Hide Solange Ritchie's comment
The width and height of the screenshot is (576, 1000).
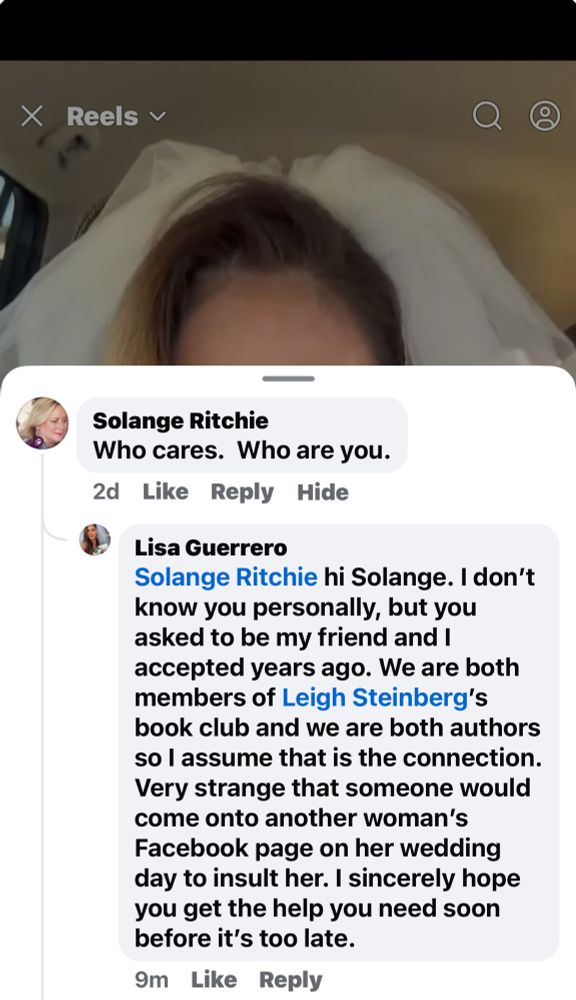click(323, 492)
